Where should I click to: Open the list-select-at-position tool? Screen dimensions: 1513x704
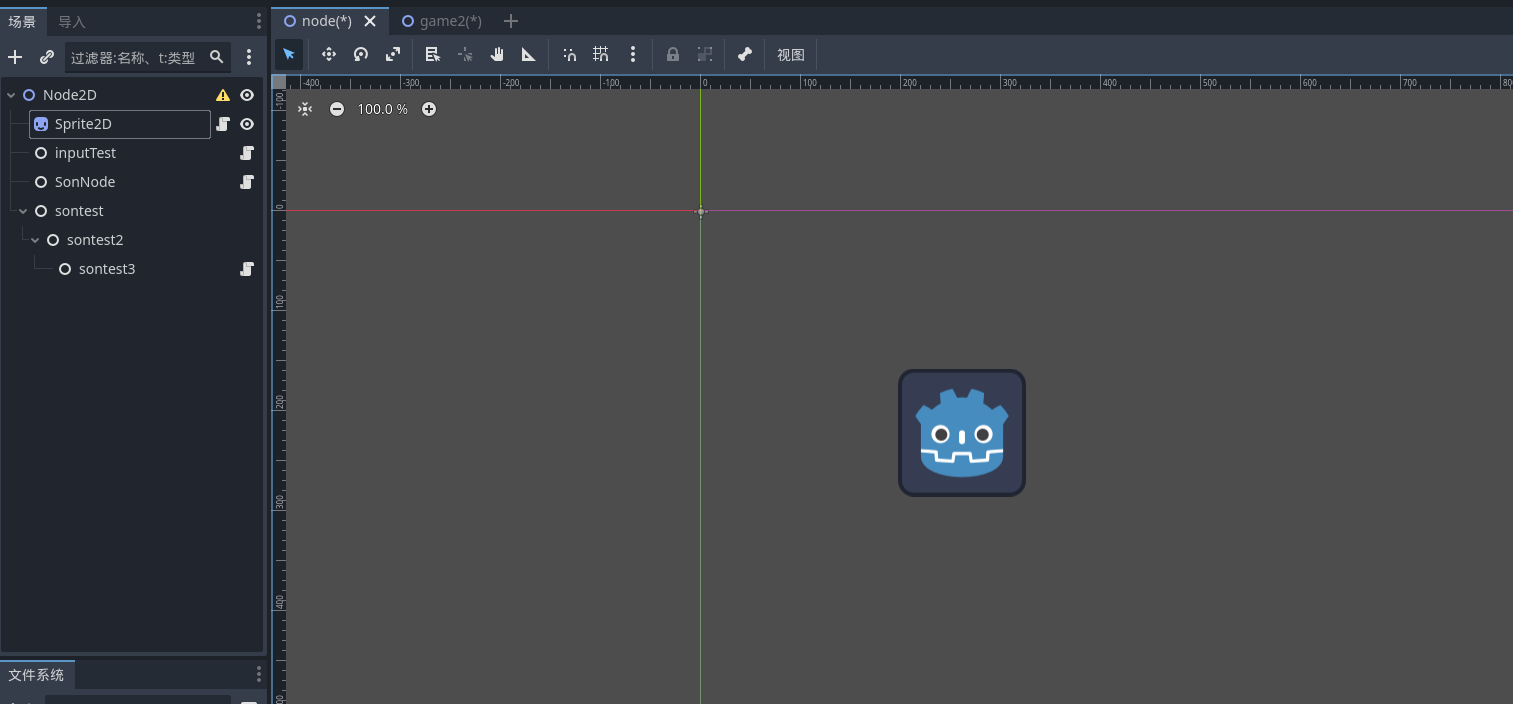(433, 54)
